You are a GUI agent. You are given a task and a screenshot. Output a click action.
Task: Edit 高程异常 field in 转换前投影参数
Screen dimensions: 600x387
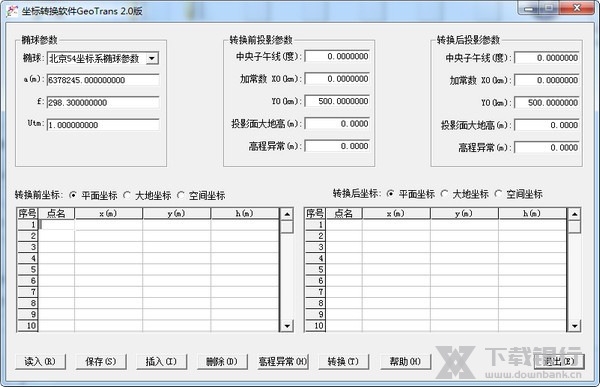point(337,146)
